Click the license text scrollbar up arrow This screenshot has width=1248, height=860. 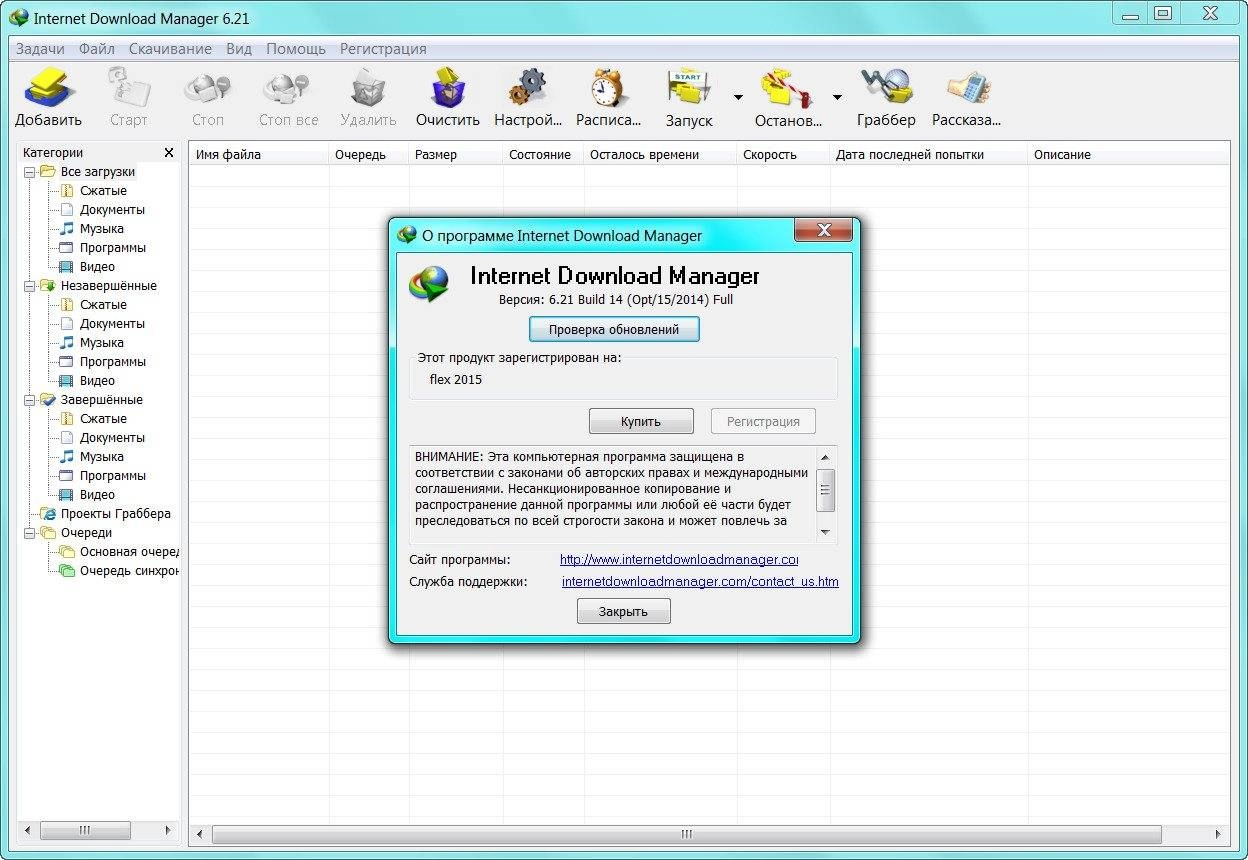point(825,457)
